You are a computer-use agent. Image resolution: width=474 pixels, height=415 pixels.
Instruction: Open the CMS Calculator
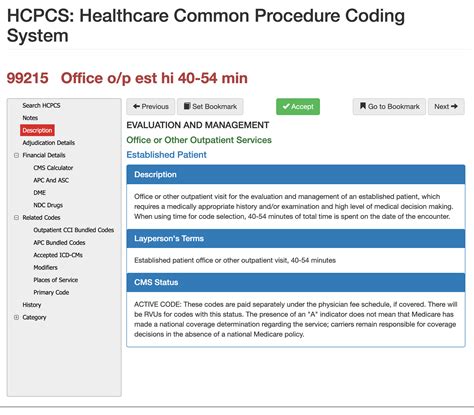coord(53,168)
